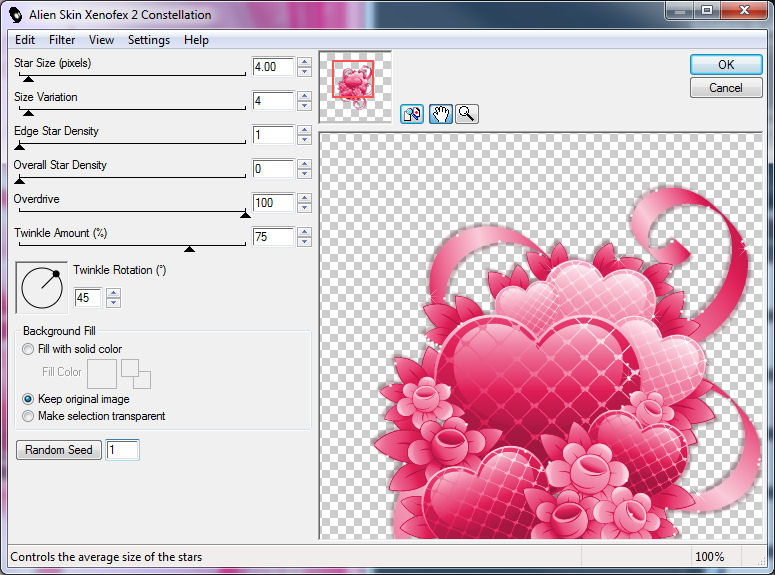Decrease Edge Star Density with down arrow
Viewport: 775px width, 575px height.
[x=304, y=139]
